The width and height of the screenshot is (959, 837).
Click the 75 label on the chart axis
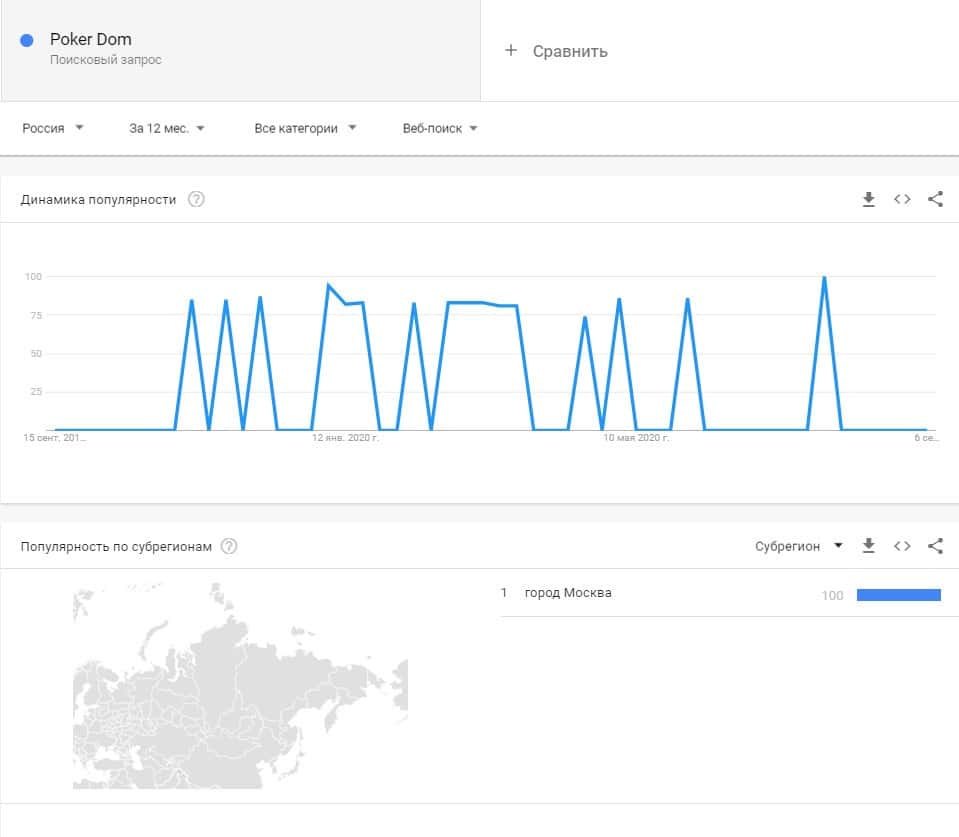click(x=36, y=315)
